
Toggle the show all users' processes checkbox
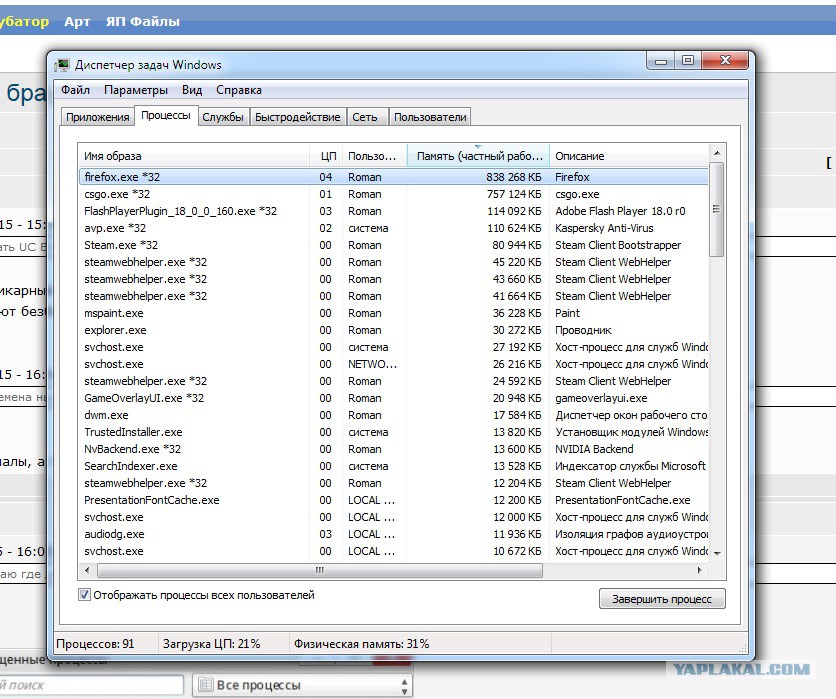[84, 594]
